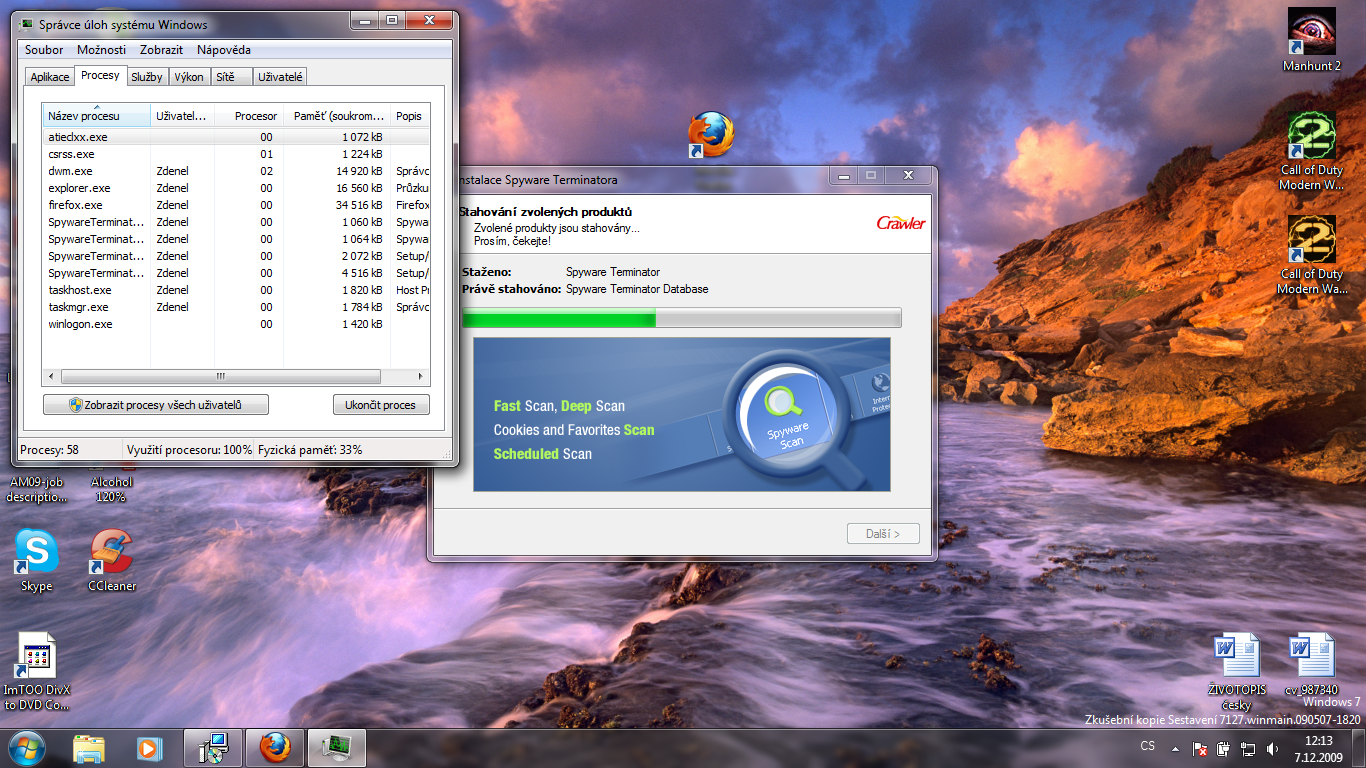1366x768 pixels.
Task: Select the Procesy tab
Action: click(x=100, y=75)
